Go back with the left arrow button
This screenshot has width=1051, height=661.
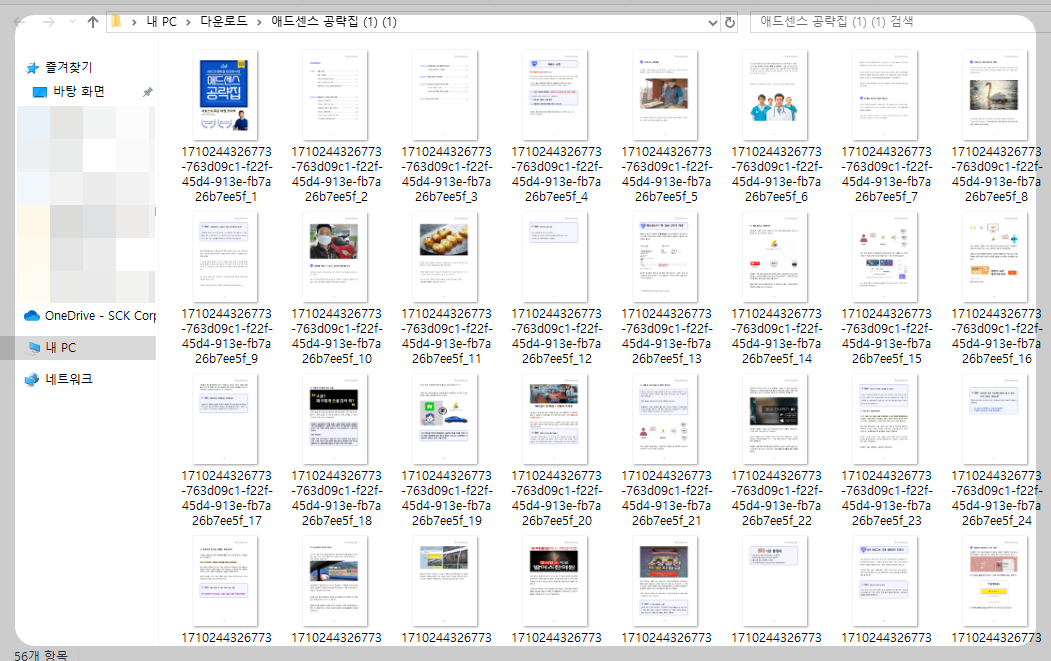(19, 22)
